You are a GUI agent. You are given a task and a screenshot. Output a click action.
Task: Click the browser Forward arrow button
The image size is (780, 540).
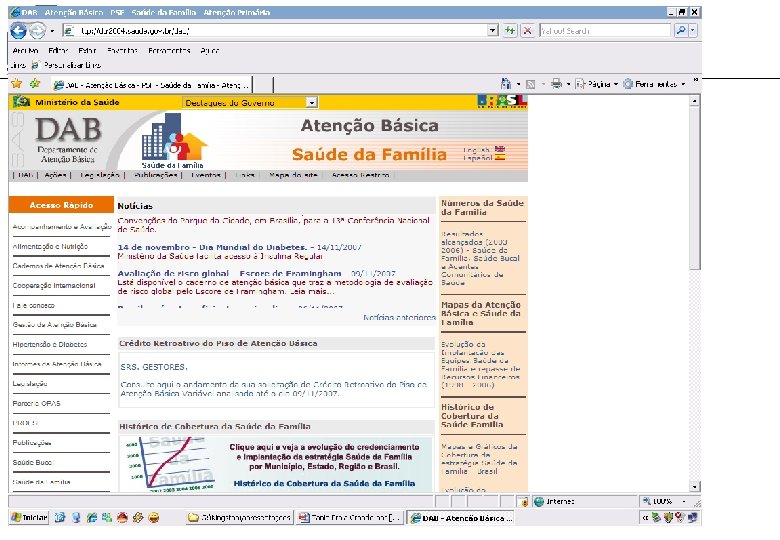click(37, 31)
